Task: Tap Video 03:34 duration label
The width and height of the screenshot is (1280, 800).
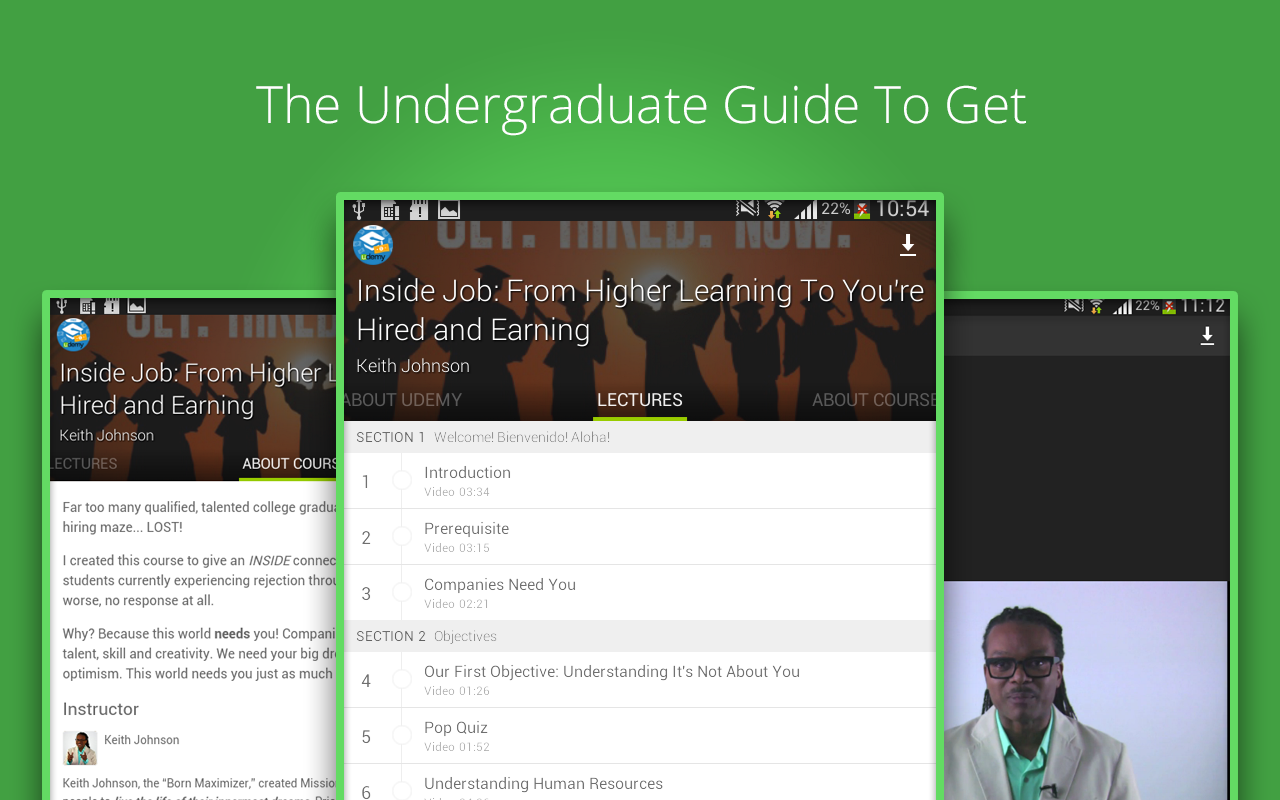Action: [x=457, y=492]
